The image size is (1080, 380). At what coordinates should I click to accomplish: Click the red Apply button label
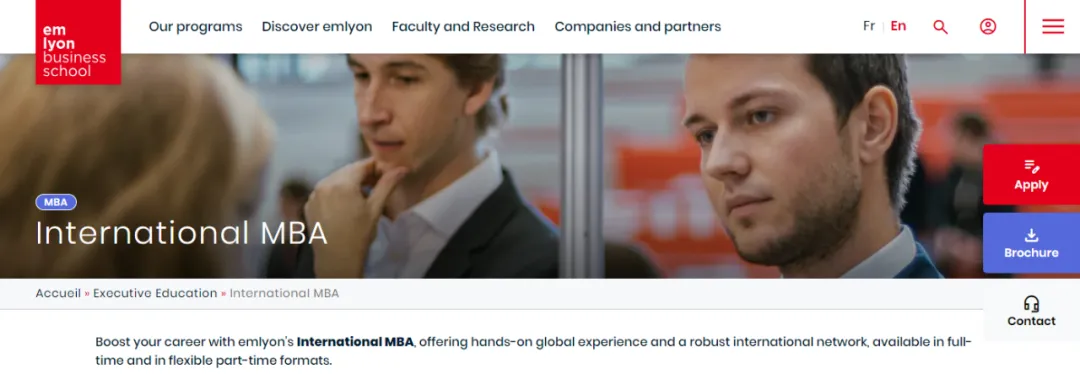[x=1031, y=185]
